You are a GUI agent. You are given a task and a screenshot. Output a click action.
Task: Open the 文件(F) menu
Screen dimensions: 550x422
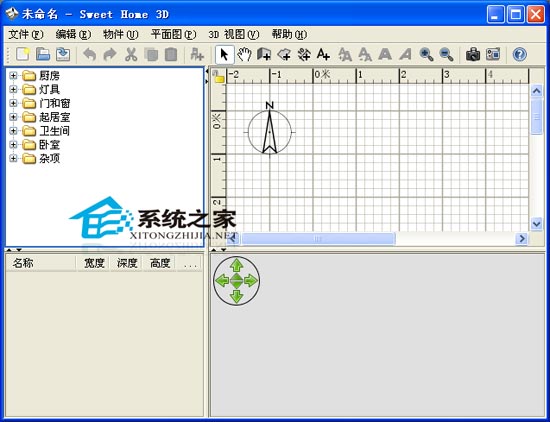pos(26,34)
